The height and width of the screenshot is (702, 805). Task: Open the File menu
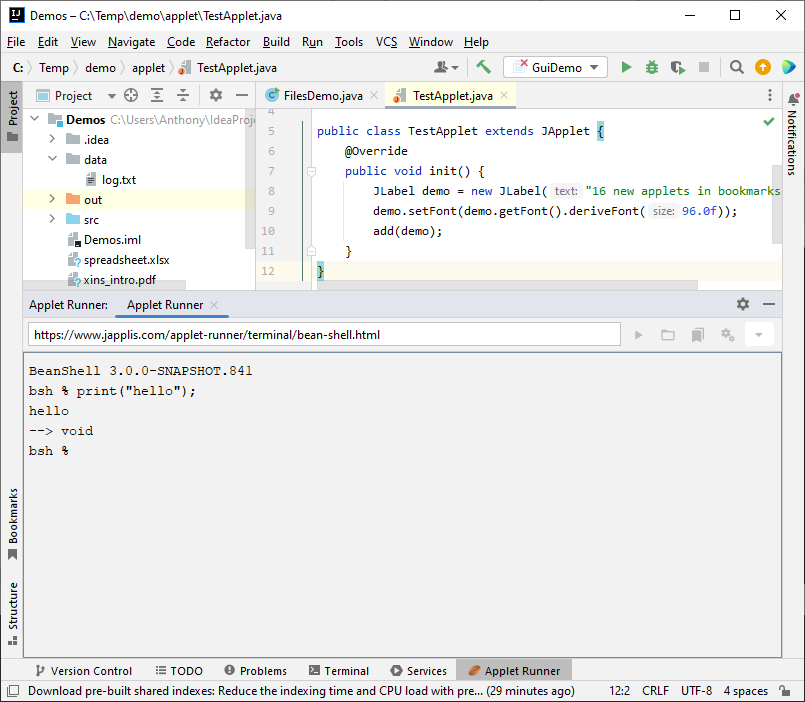click(16, 42)
